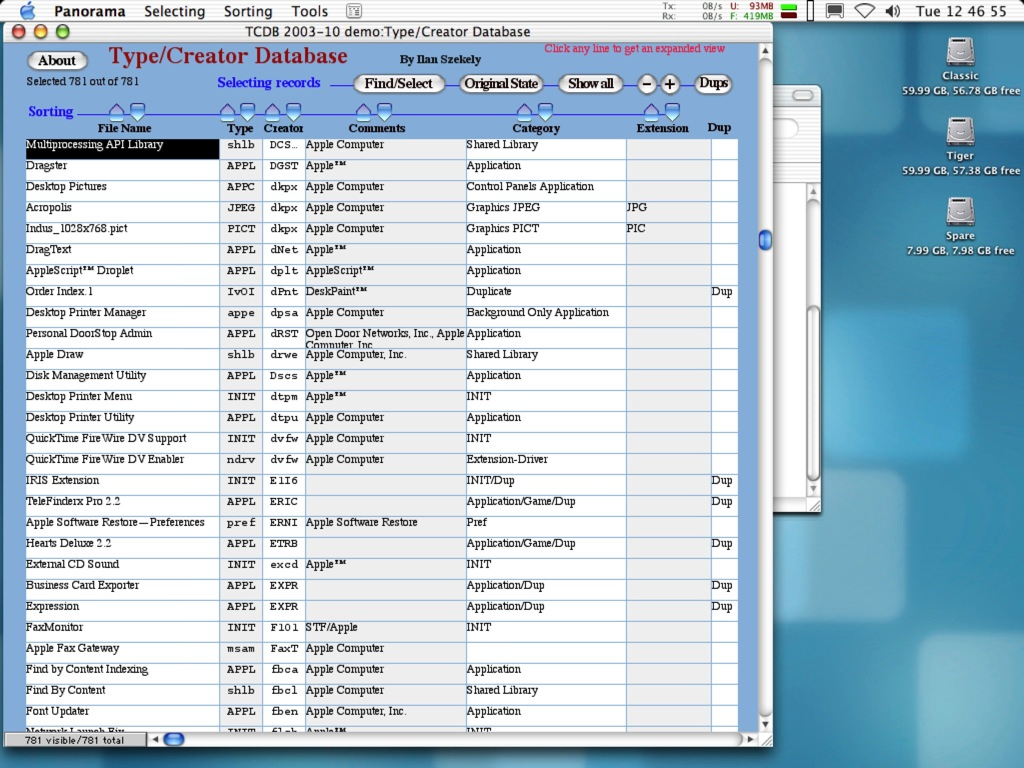Click the scroll up arrow of database window
The width and height of the screenshot is (1024, 768).
[x=765, y=51]
